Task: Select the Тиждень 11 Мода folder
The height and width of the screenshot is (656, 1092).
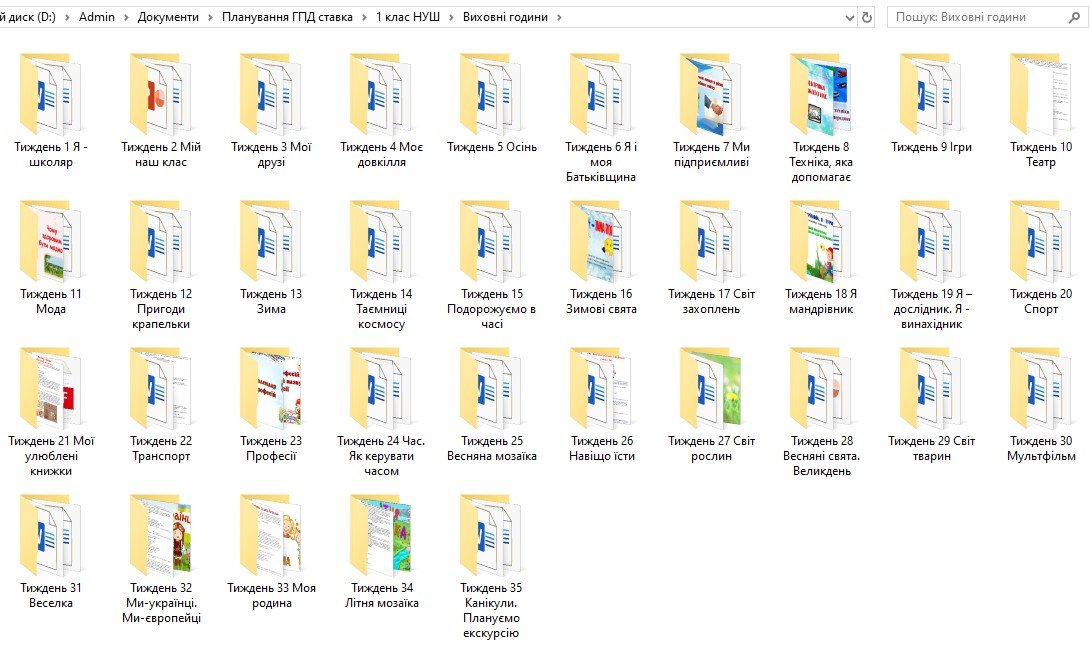Action: coord(50,243)
